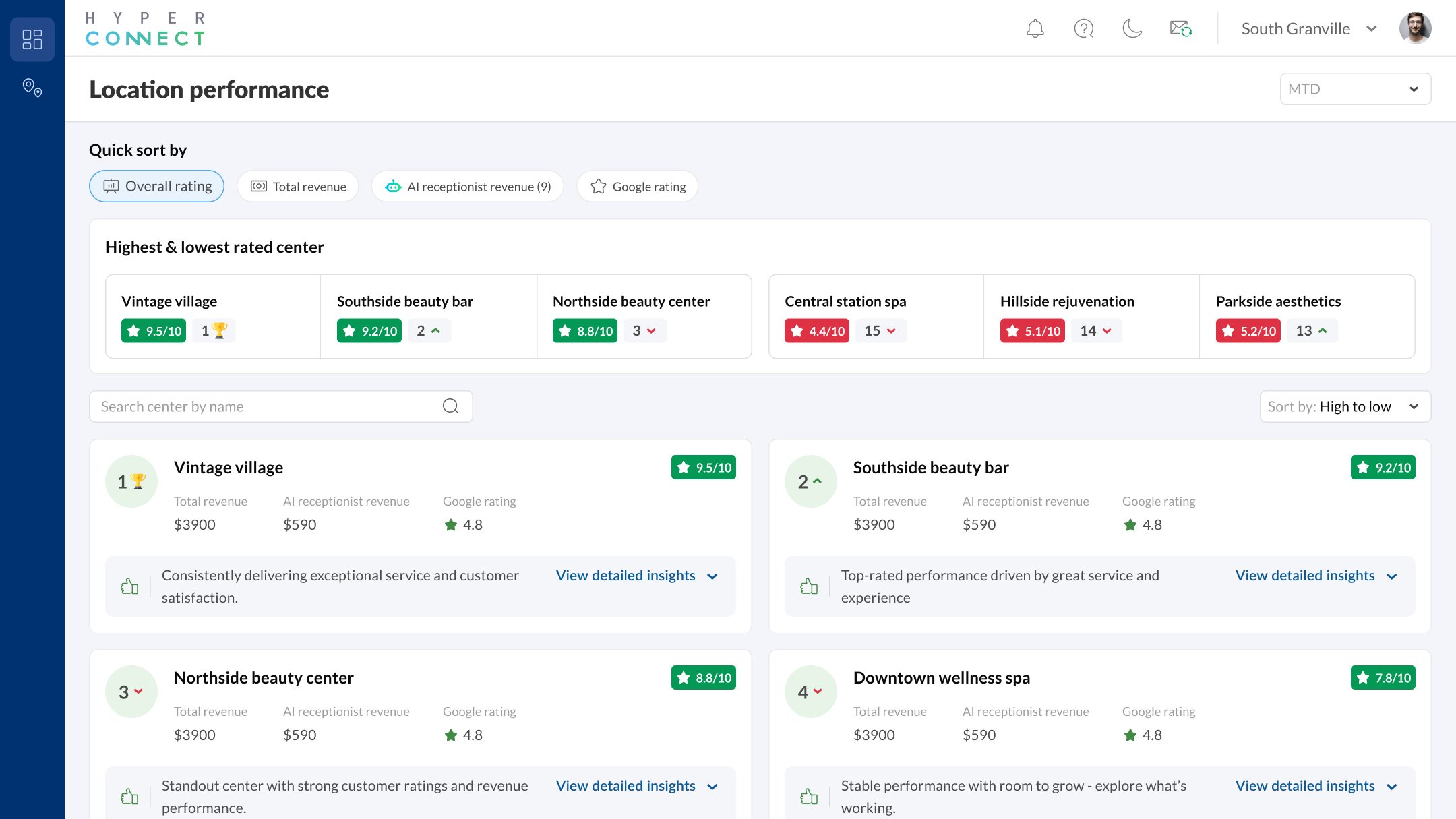The width and height of the screenshot is (1456, 819).
Task: Open the Sort by High to low dropdown
Action: point(1344,406)
